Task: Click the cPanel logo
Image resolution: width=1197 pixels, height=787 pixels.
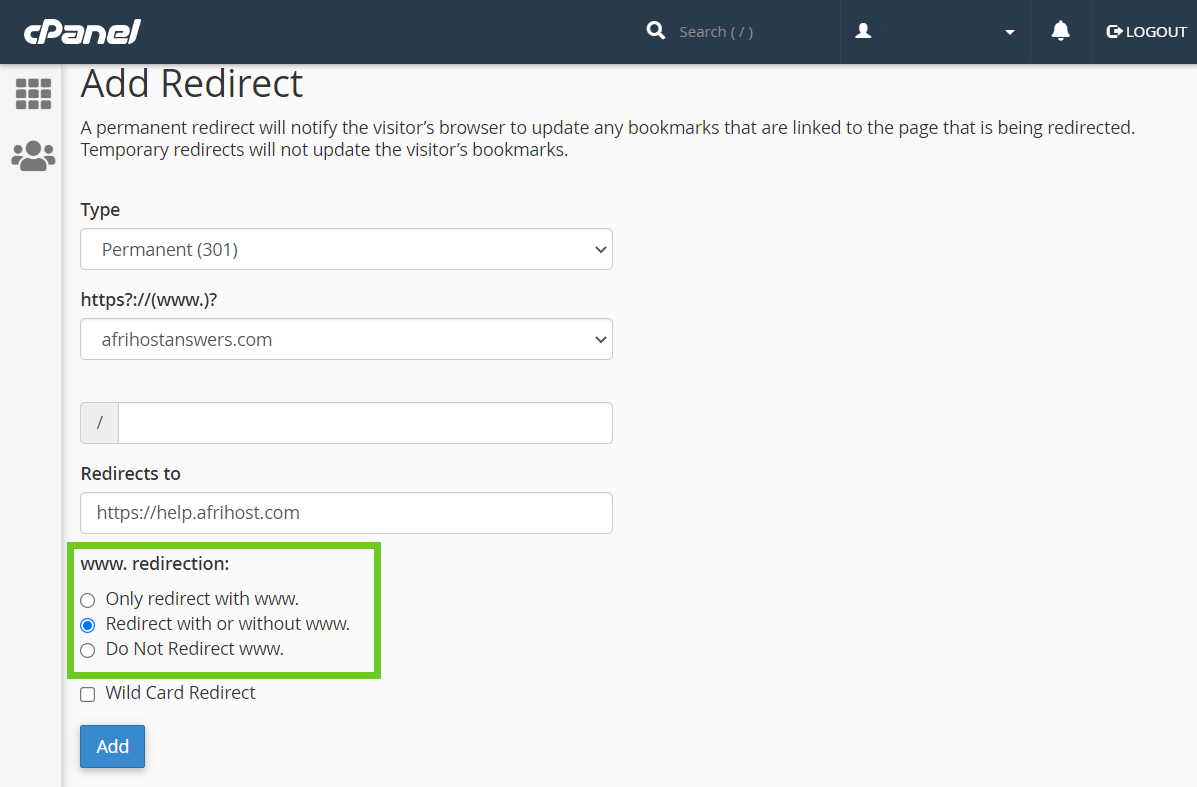Action: [82, 32]
